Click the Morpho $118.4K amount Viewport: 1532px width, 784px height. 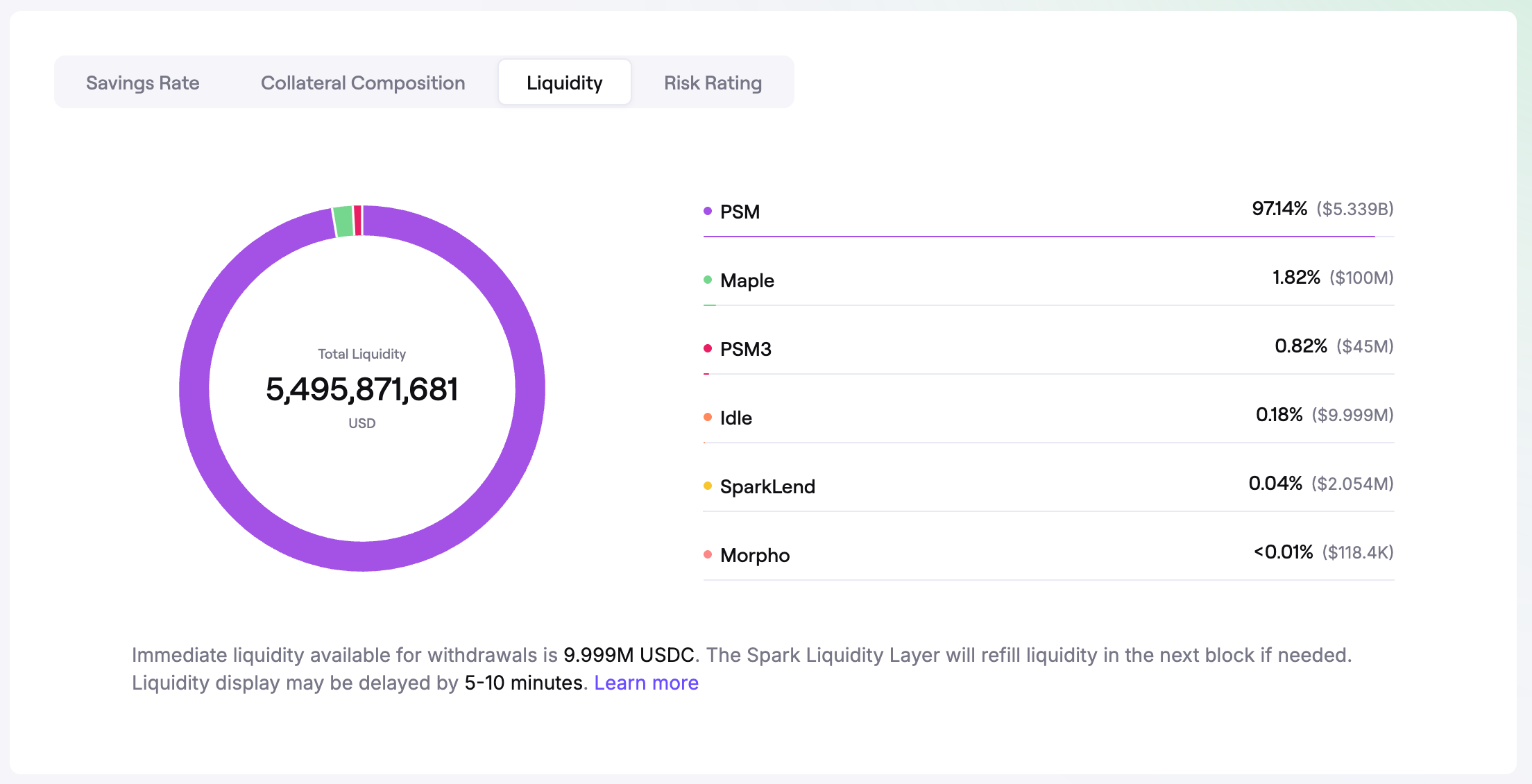pyautogui.click(x=1357, y=552)
